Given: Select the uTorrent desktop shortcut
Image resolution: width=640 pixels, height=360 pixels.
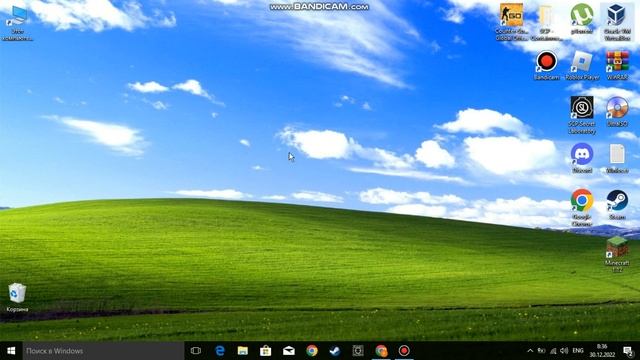Looking at the screenshot, I should click(x=582, y=19).
